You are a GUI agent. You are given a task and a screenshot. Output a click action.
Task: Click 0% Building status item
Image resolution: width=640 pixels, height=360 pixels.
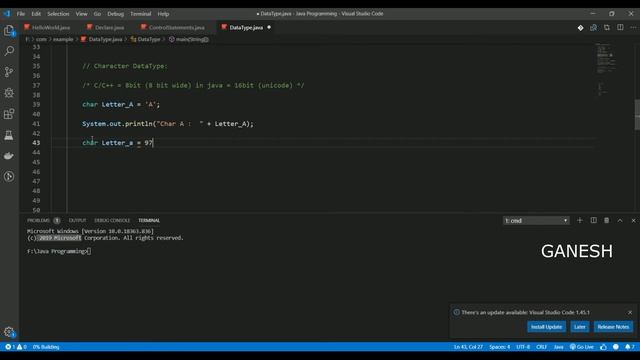pyautogui.click(x=46, y=347)
